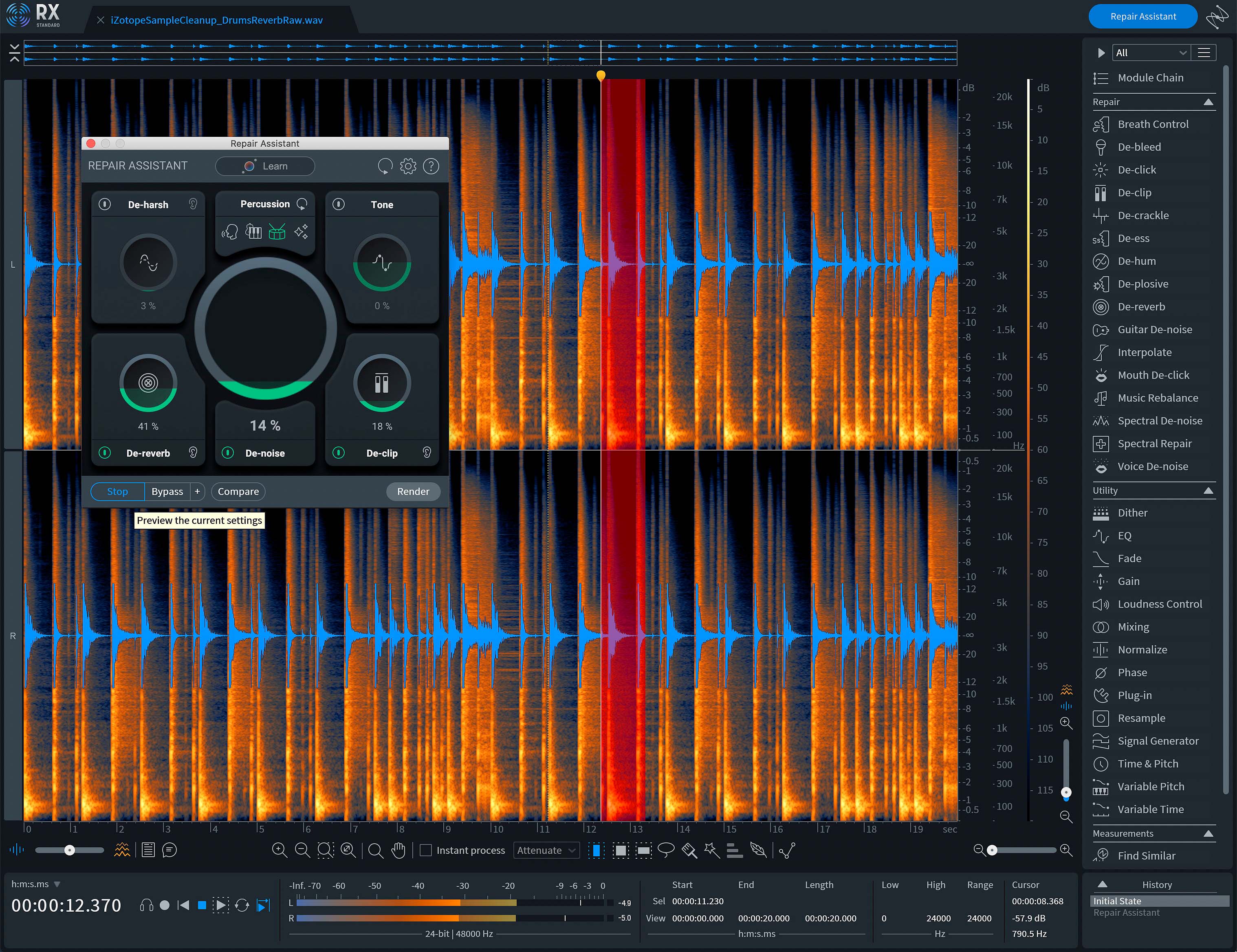The height and width of the screenshot is (952, 1237).
Task: Click the refresh icon next to Percussion
Action: (302, 204)
